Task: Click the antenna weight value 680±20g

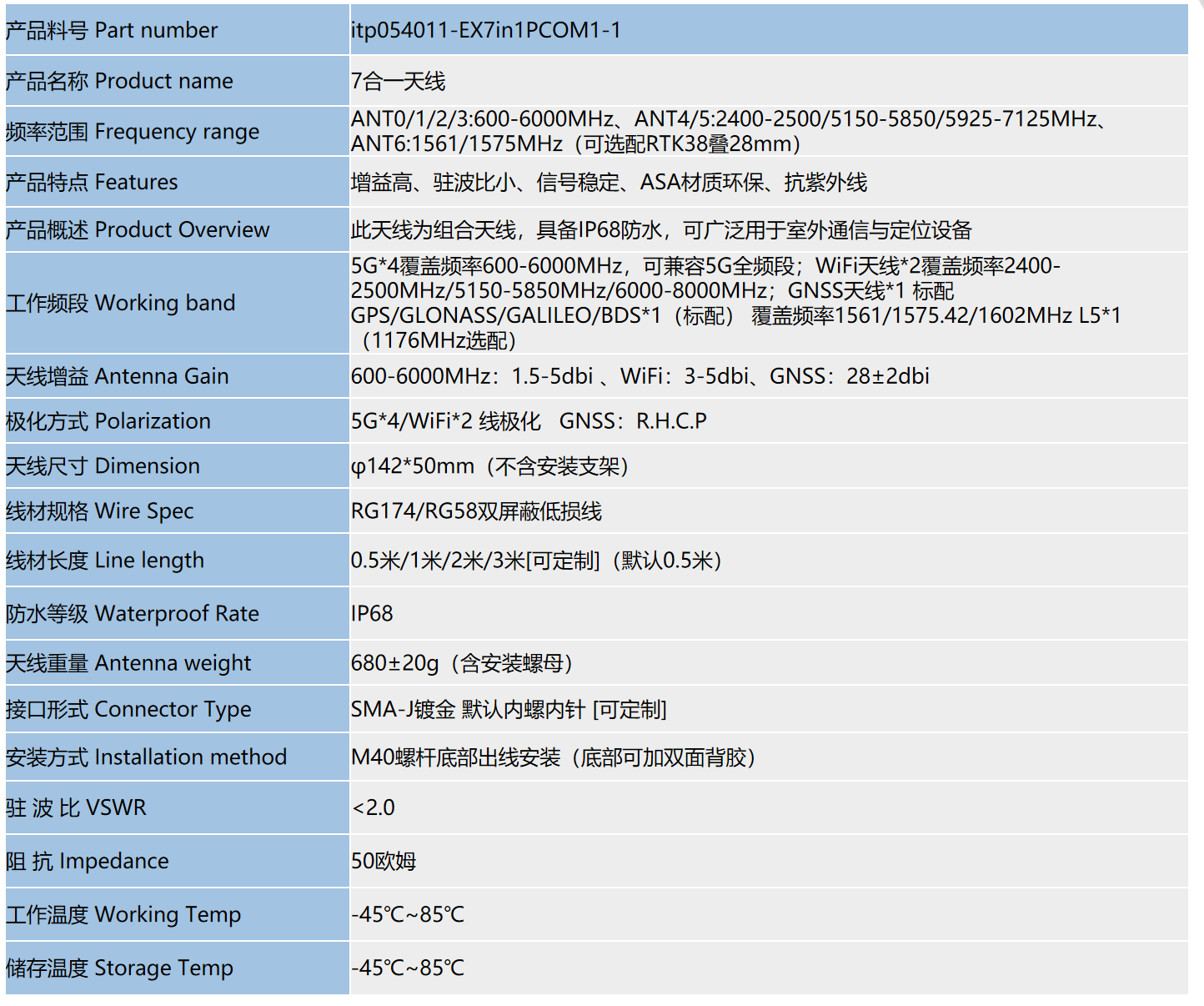Action: (462, 663)
